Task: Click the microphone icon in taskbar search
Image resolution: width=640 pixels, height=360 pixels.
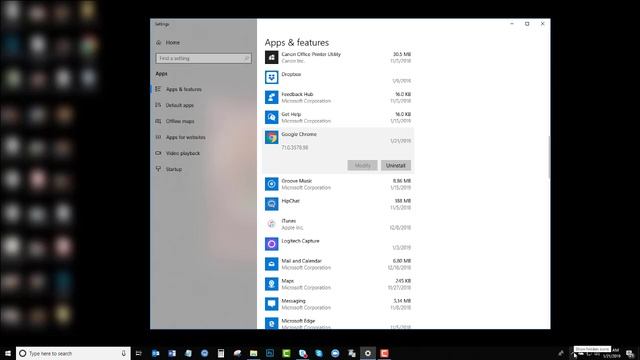Action: click(124, 353)
